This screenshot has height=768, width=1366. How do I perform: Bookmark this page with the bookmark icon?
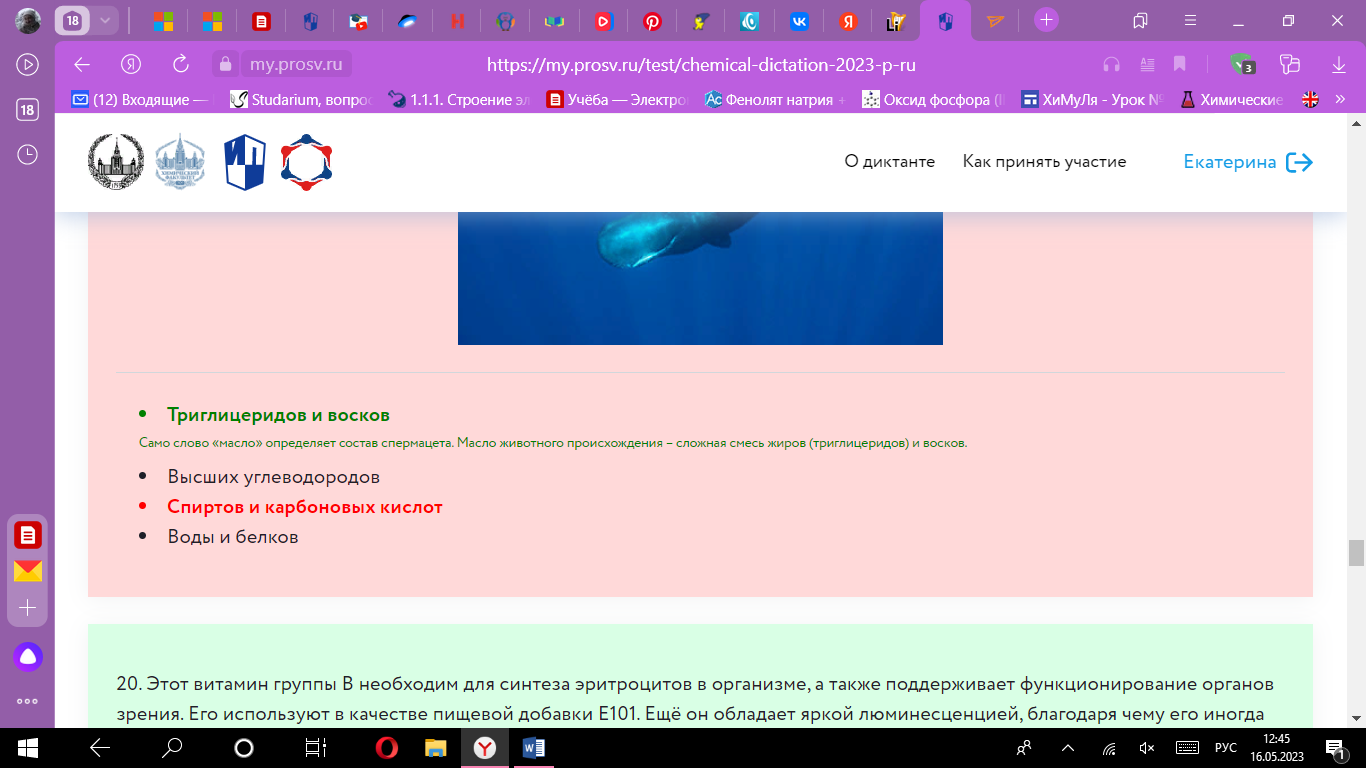(1180, 64)
